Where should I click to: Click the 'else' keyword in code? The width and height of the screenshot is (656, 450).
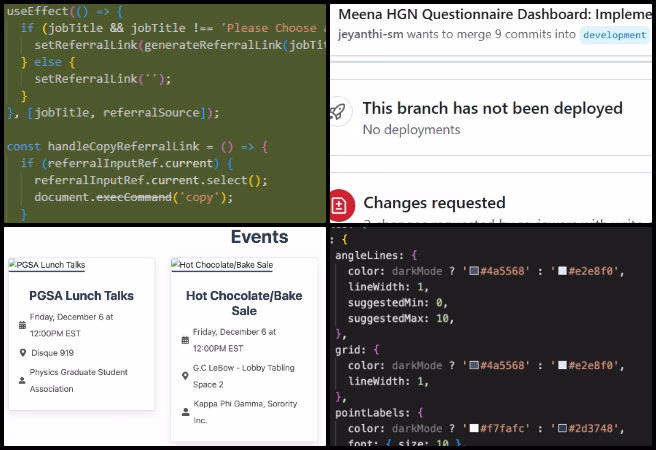click(x=48, y=62)
